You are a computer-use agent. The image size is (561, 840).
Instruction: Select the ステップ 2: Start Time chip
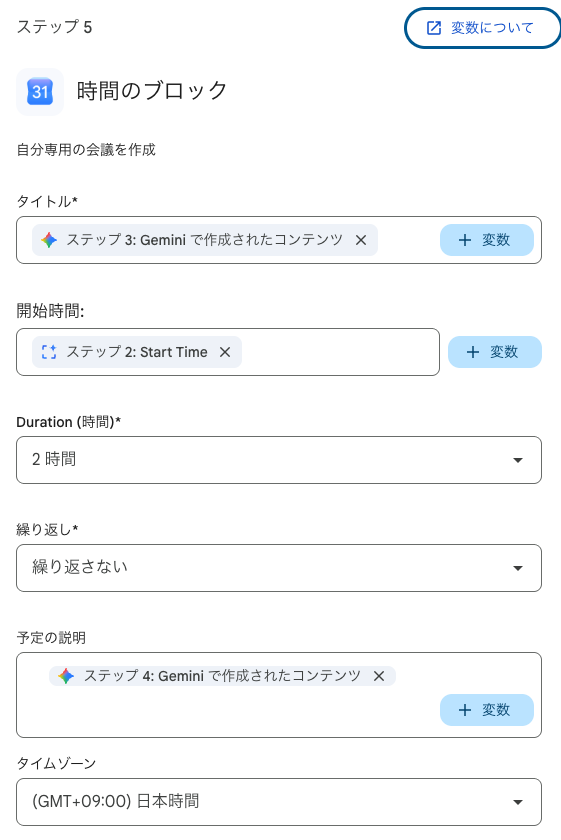pyautogui.click(x=137, y=352)
